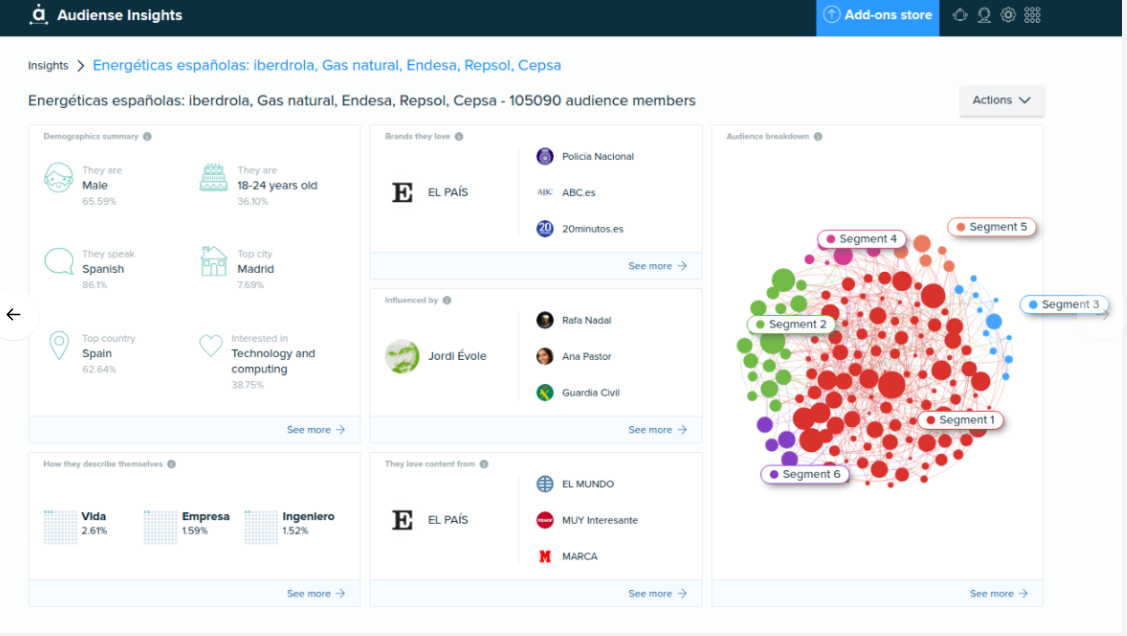Screen dimensions: 1127x636
Task: Click the Policía Nacional name
Action: [598, 157]
